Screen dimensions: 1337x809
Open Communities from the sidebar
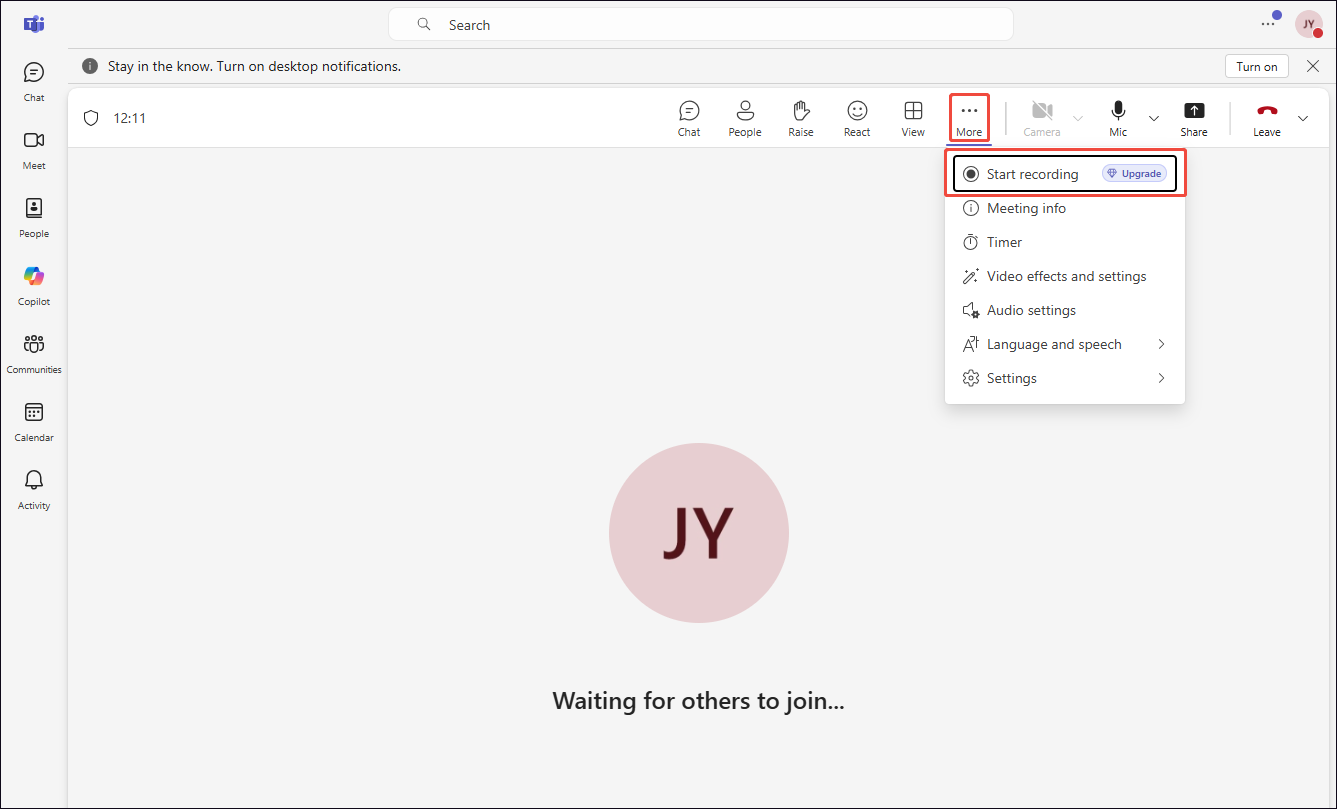coord(34,352)
